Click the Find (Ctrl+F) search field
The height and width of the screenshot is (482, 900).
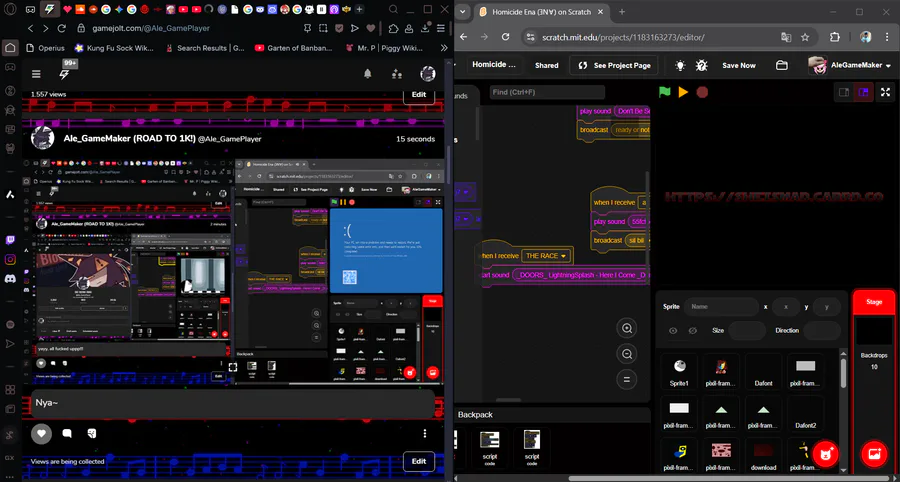coord(547,92)
